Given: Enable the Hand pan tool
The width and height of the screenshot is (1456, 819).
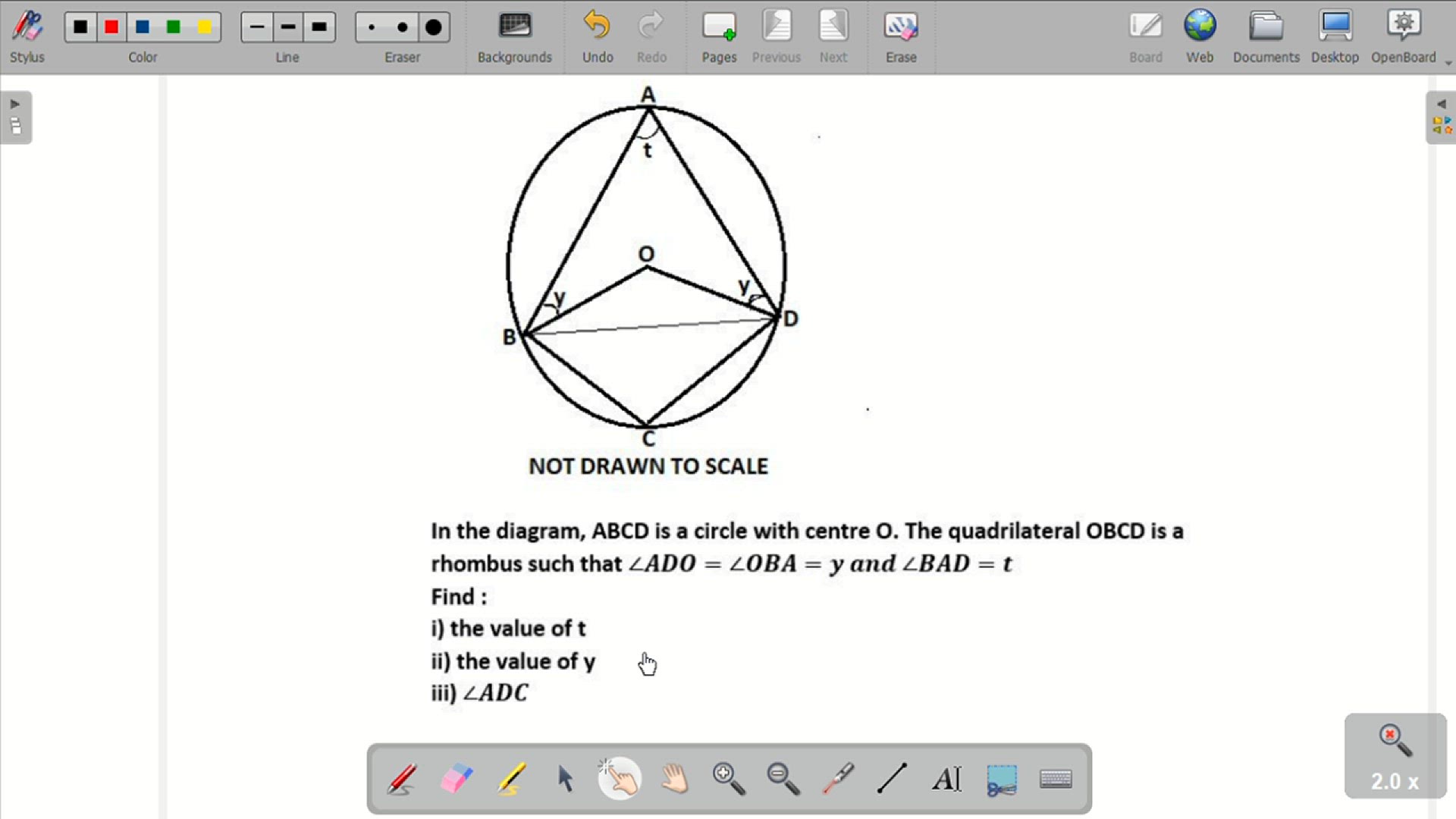Looking at the screenshot, I should click(674, 778).
